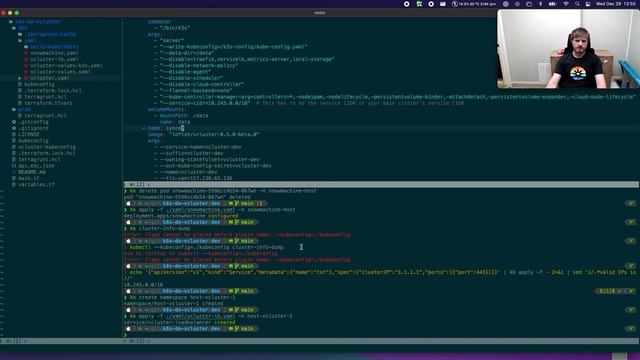Open terragrunt.hcl under the prod folder

[x=45, y=116]
